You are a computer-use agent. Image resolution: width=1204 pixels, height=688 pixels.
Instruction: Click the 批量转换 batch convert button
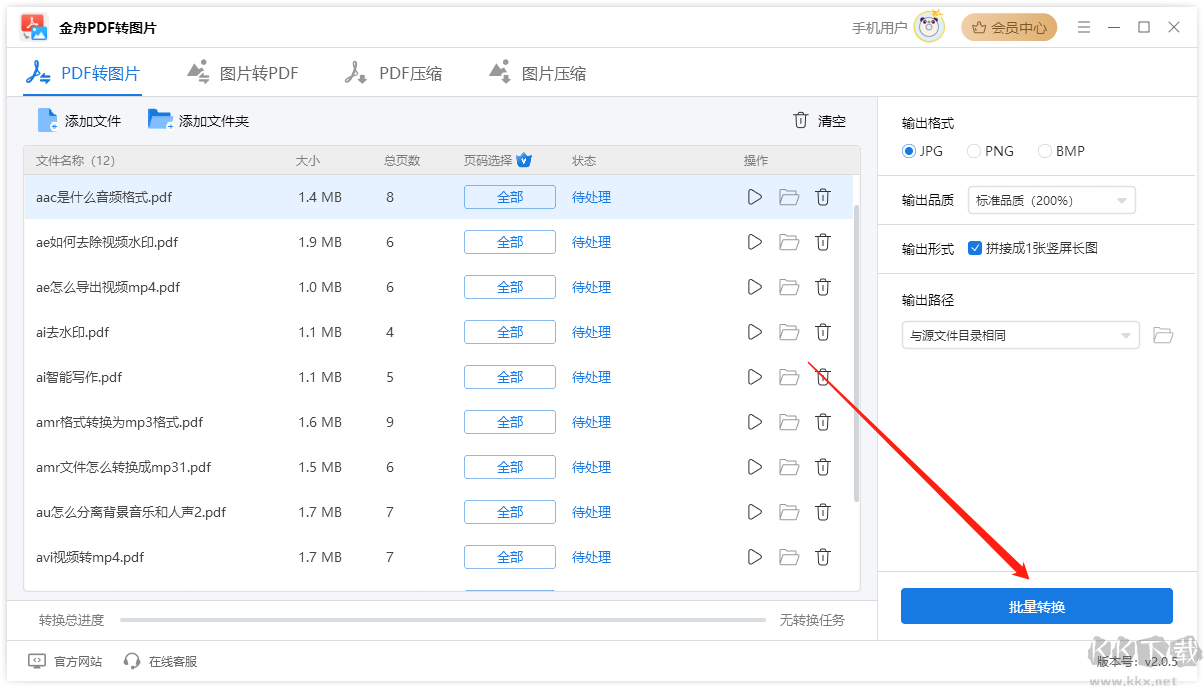point(1036,605)
